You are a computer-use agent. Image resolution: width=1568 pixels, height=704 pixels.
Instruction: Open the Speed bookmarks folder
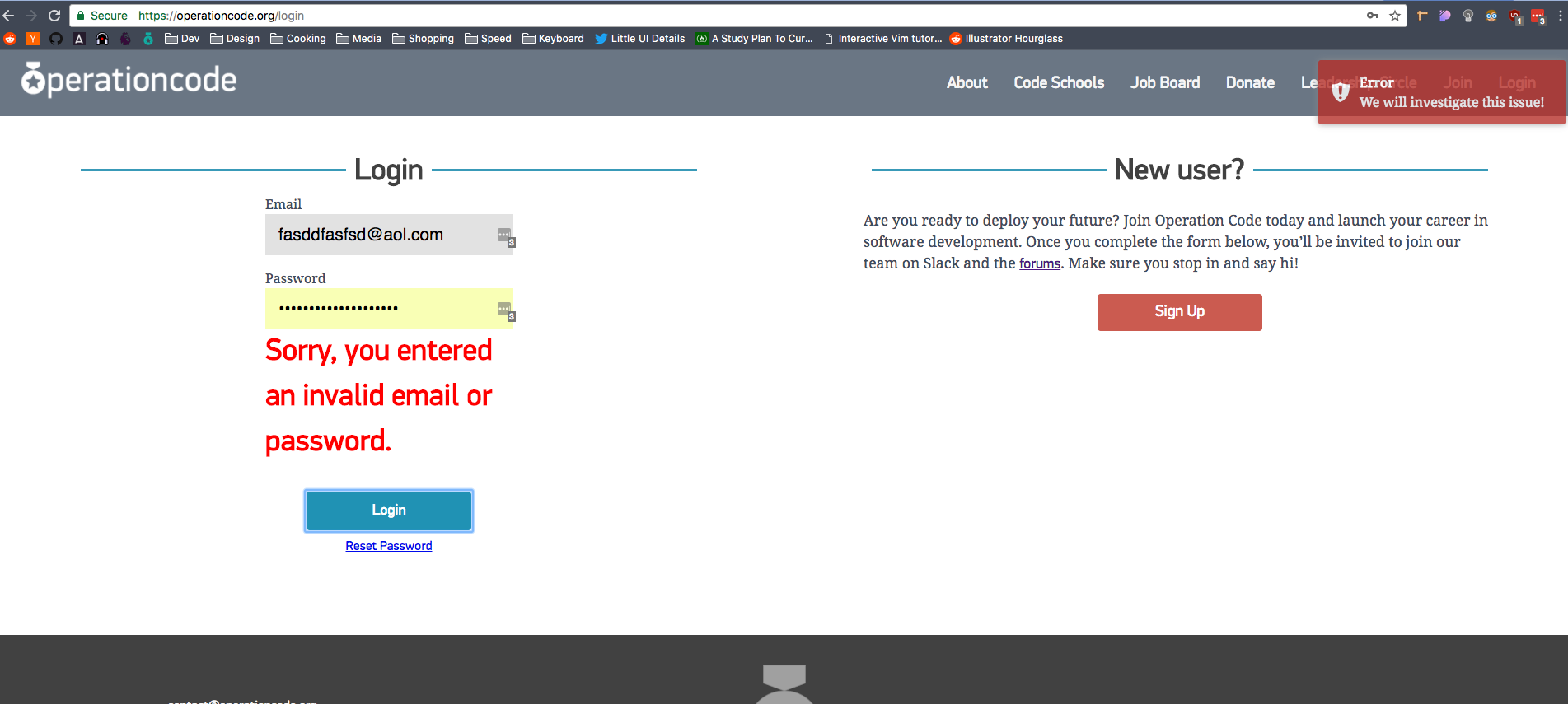click(x=488, y=39)
